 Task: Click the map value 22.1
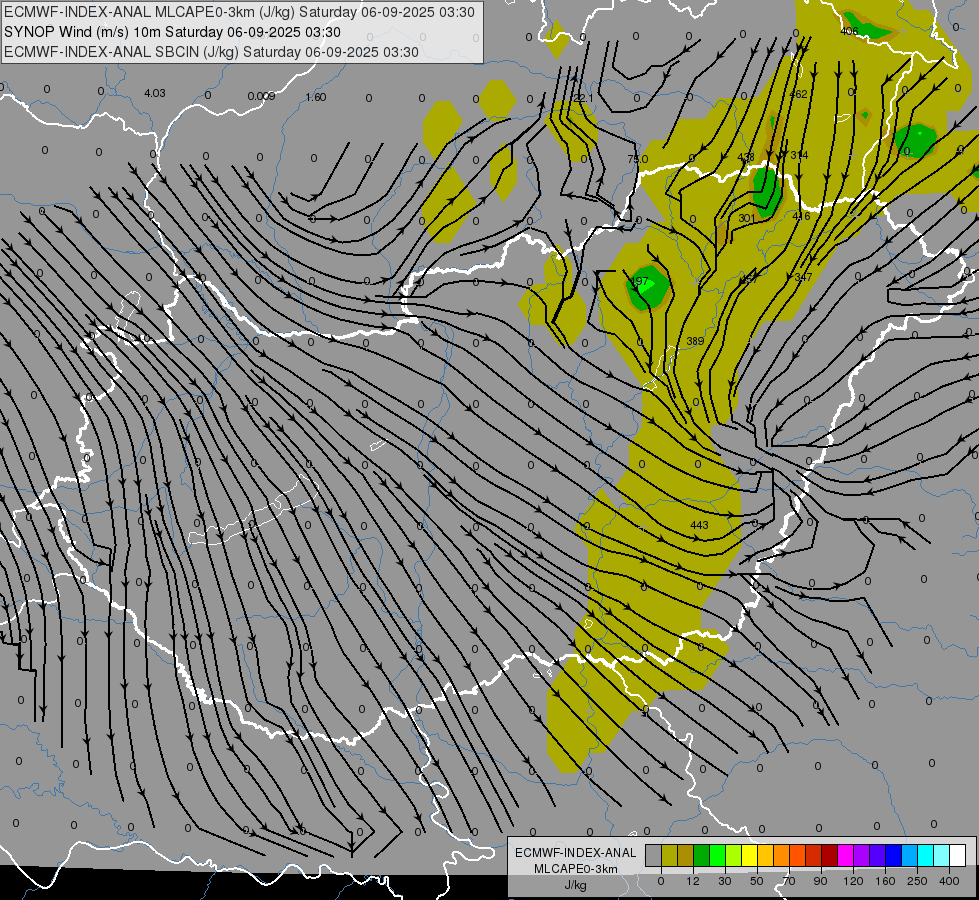(x=584, y=98)
